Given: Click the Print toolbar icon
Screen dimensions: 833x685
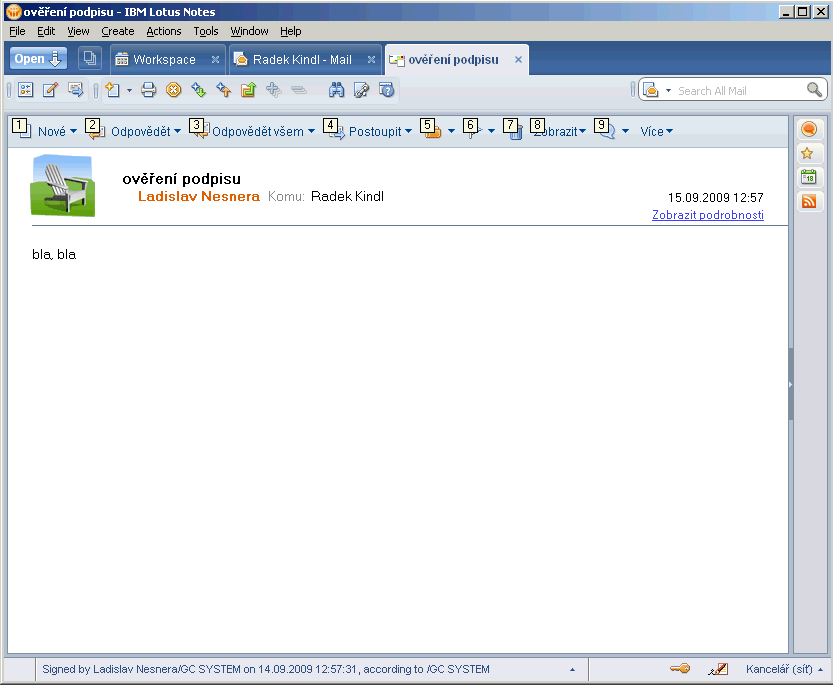Looking at the screenshot, I should coord(149,90).
